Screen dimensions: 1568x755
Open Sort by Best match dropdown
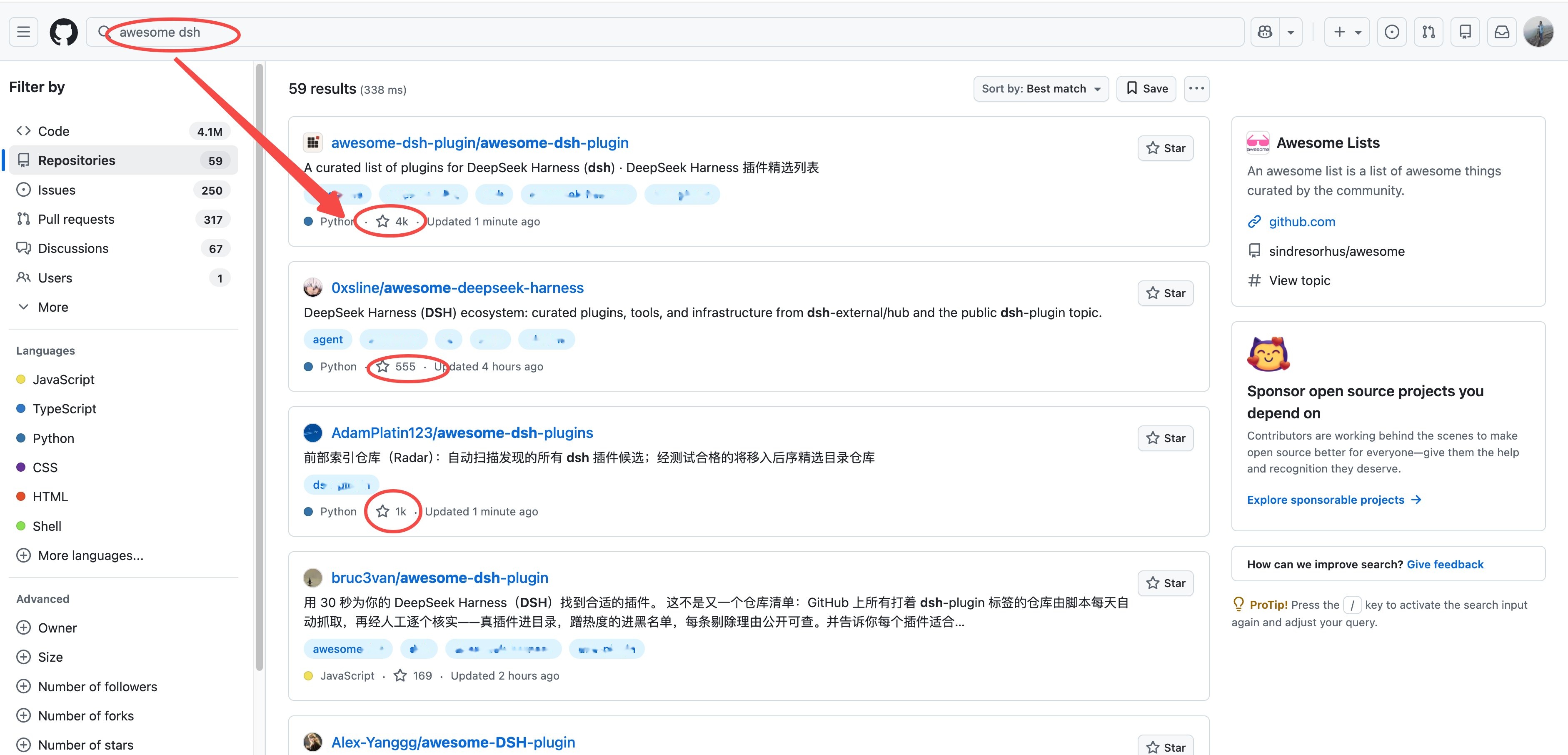click(x=1041, y=88)
